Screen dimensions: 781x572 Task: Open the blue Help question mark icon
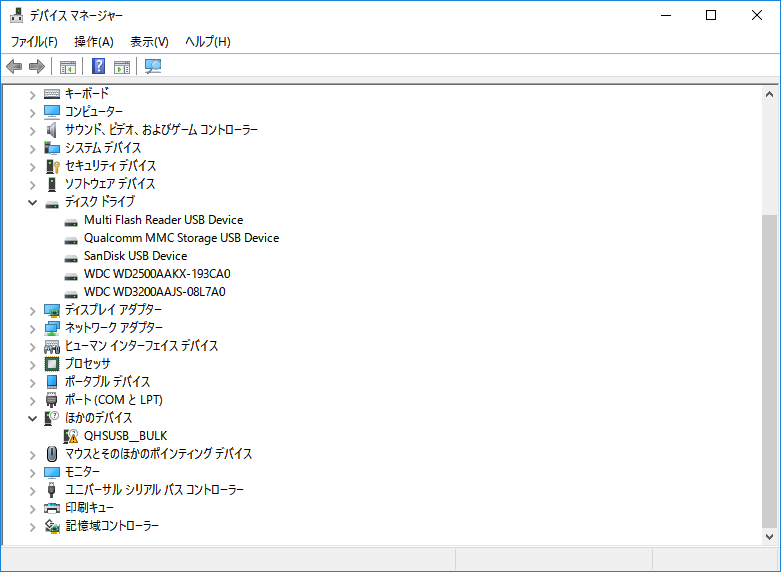coord(99,66)
